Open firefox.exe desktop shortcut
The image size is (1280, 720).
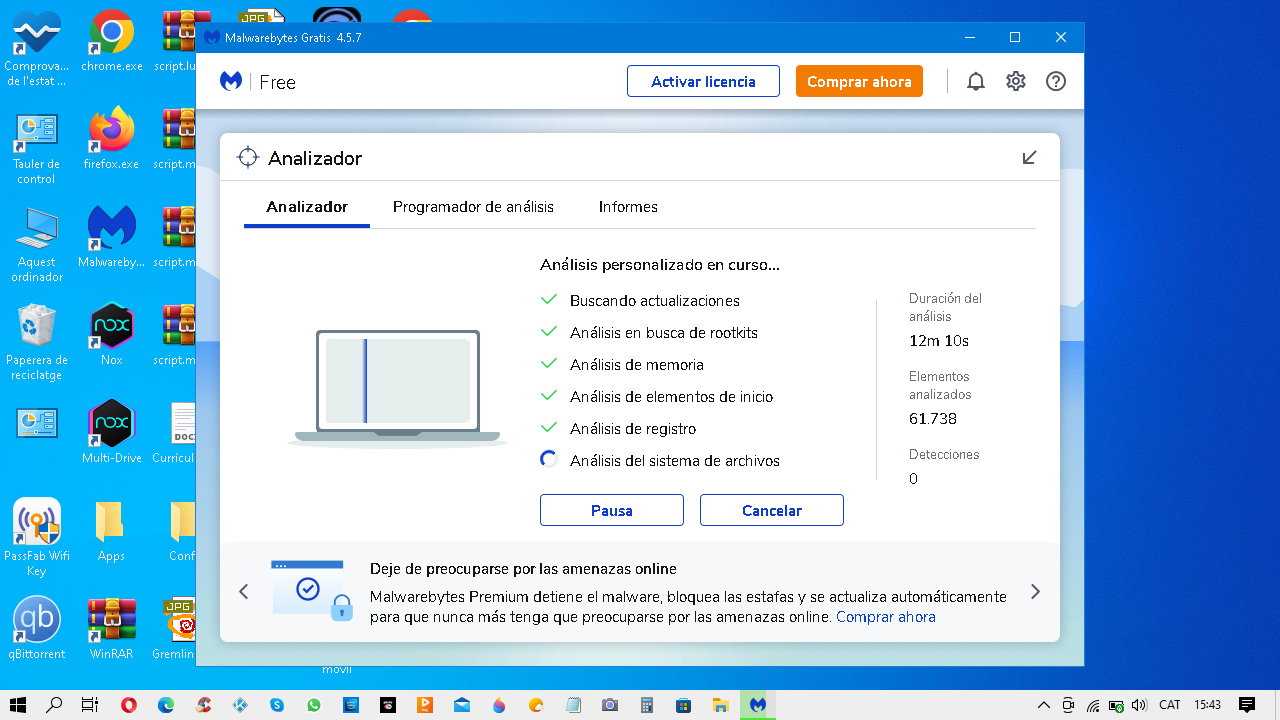[x=111, y=139]
